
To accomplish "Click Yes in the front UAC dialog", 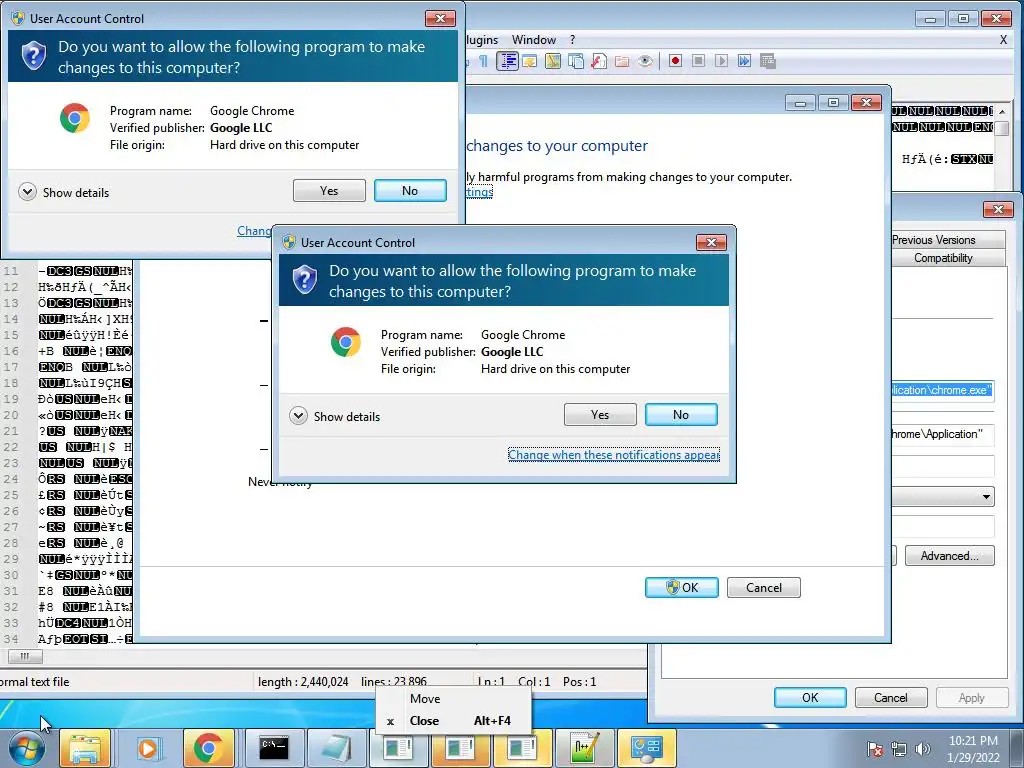I will [x=600, y=415].
